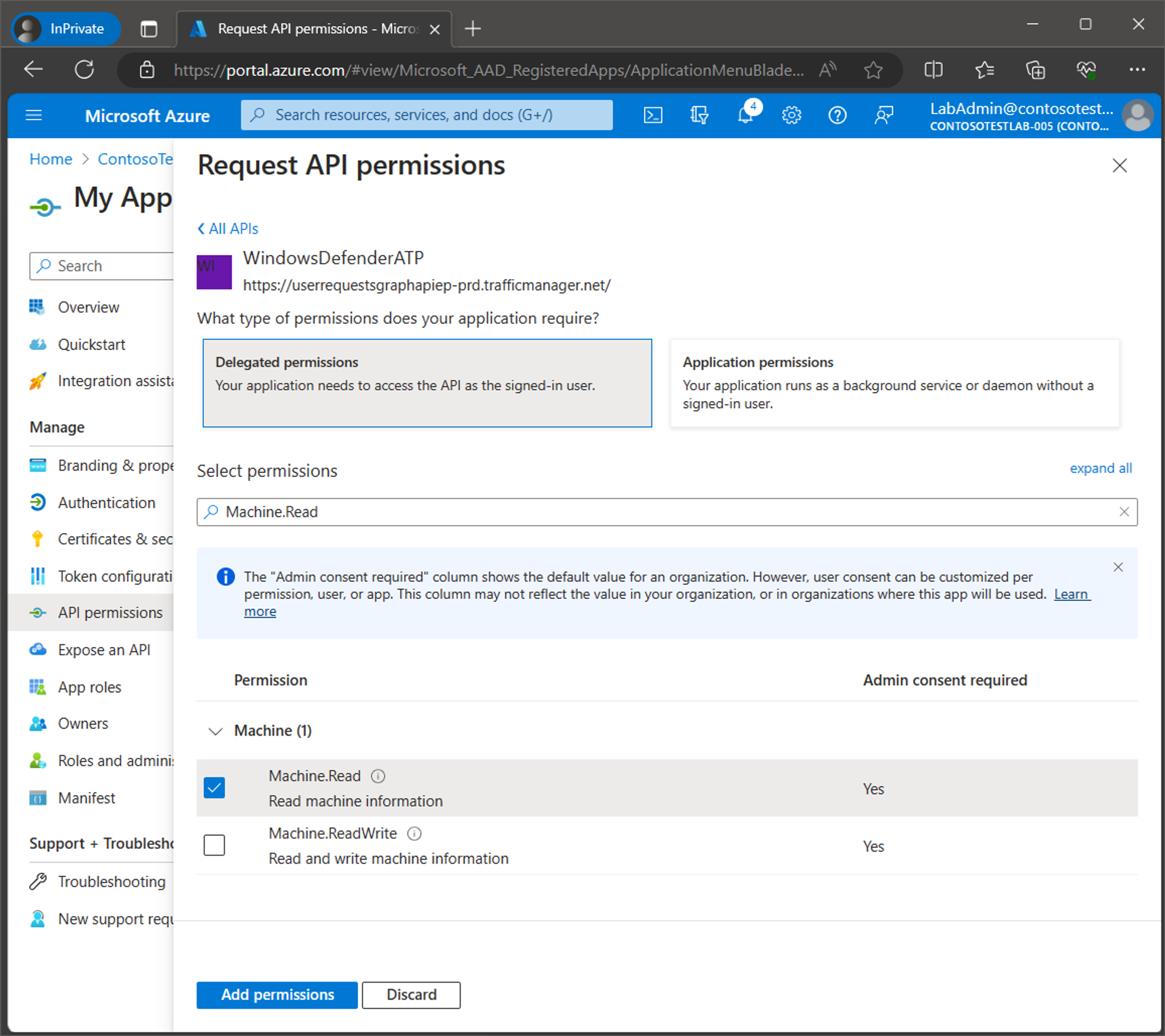1165x1036 pixels.
Task: View site information lock icon
Action: click(147, 69)
